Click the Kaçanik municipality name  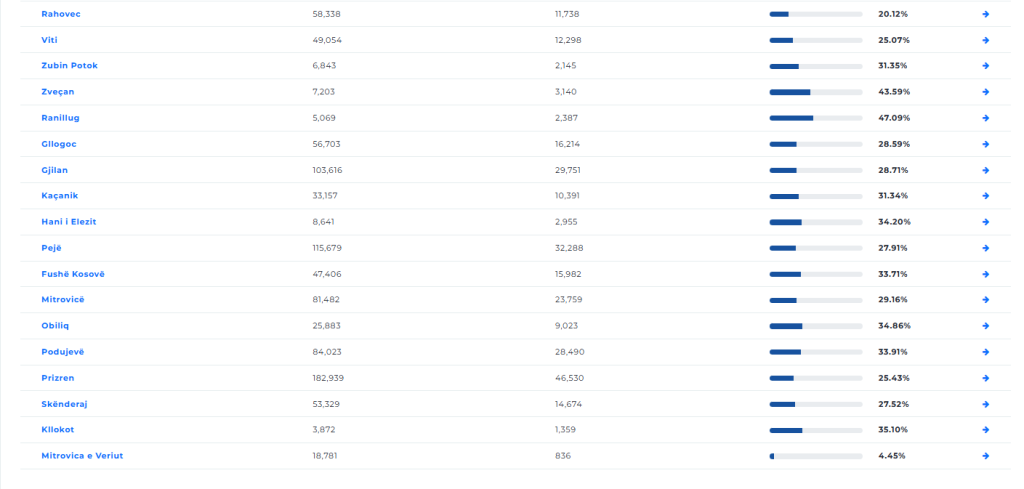[59, 196]
